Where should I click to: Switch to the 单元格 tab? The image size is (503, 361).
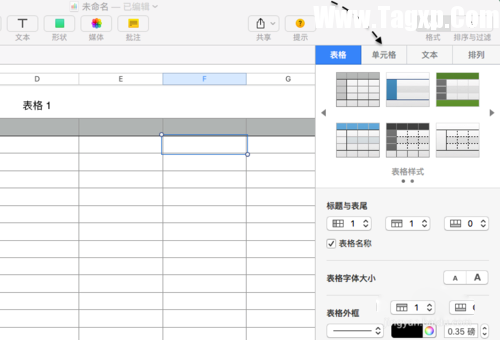pos(384,55)
